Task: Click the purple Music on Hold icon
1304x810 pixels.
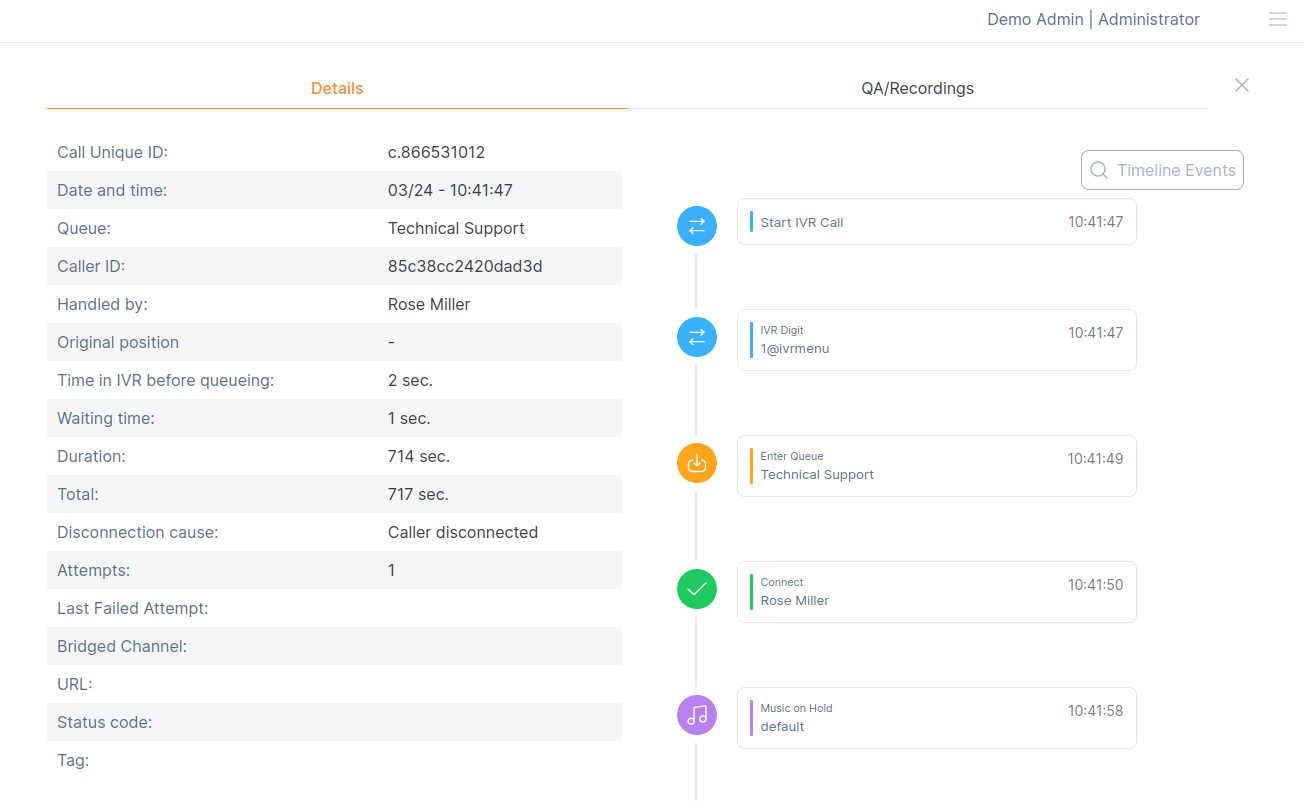Action: tap(697, 715)
